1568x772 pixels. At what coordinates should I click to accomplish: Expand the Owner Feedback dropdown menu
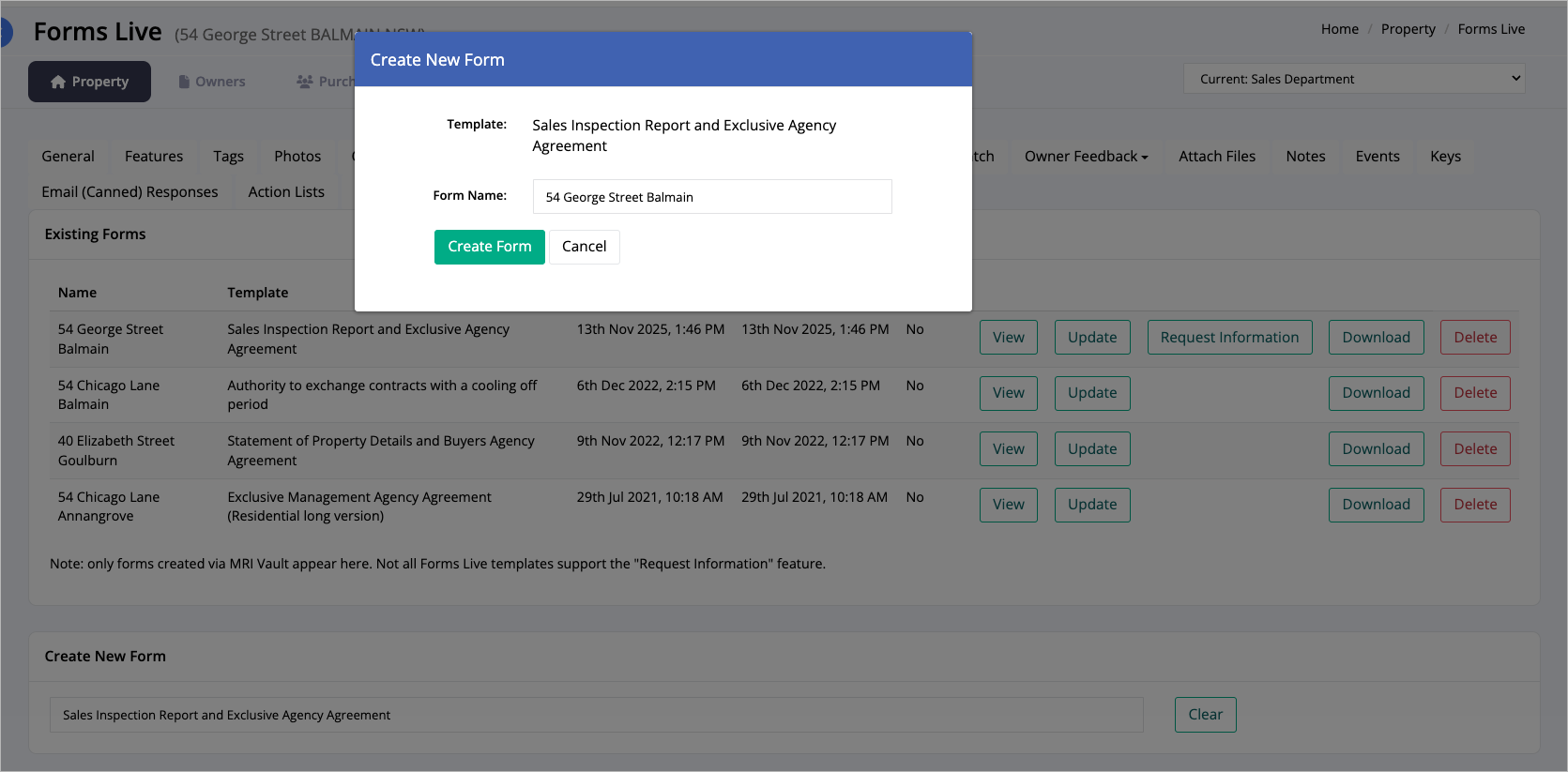tap(1086, 157)
